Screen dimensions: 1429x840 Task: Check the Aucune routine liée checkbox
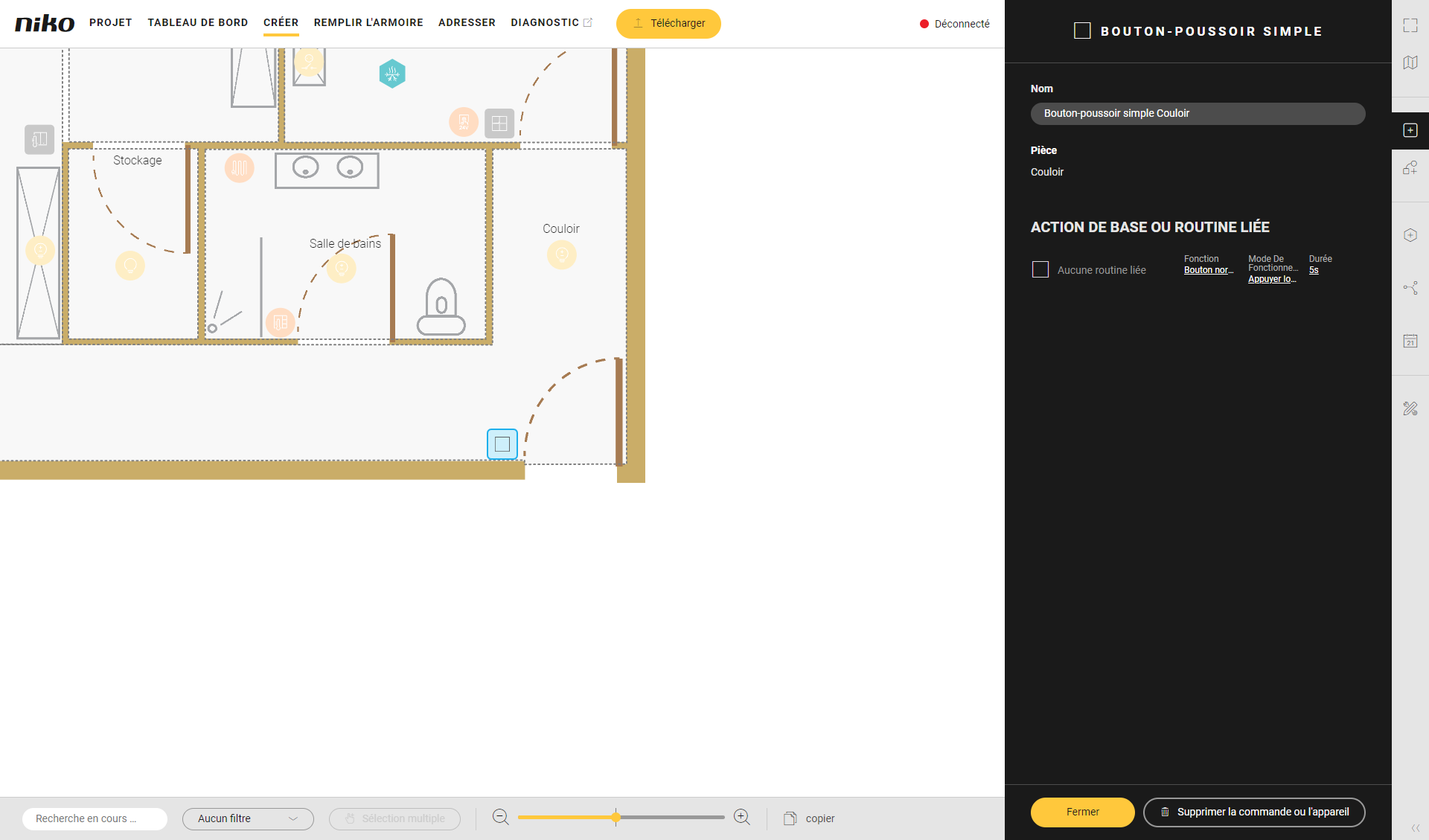1040,269
